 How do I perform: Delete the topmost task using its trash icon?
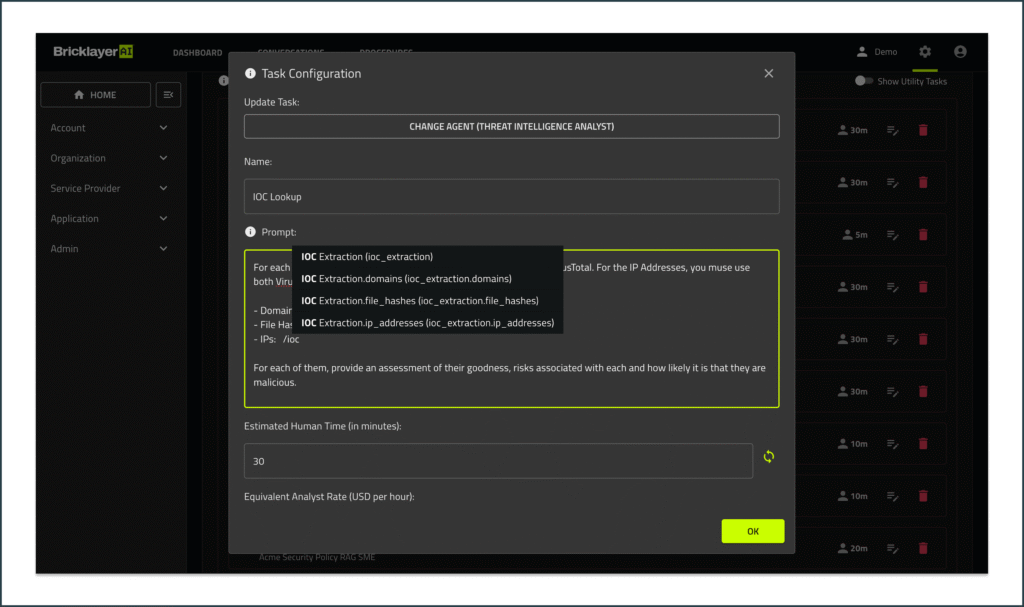click(x=921, y=130)
